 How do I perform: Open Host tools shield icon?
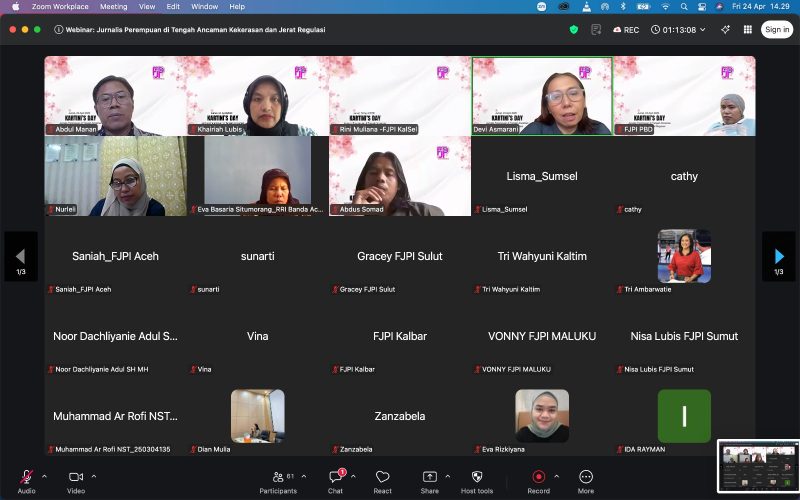[x=477, y=477]
